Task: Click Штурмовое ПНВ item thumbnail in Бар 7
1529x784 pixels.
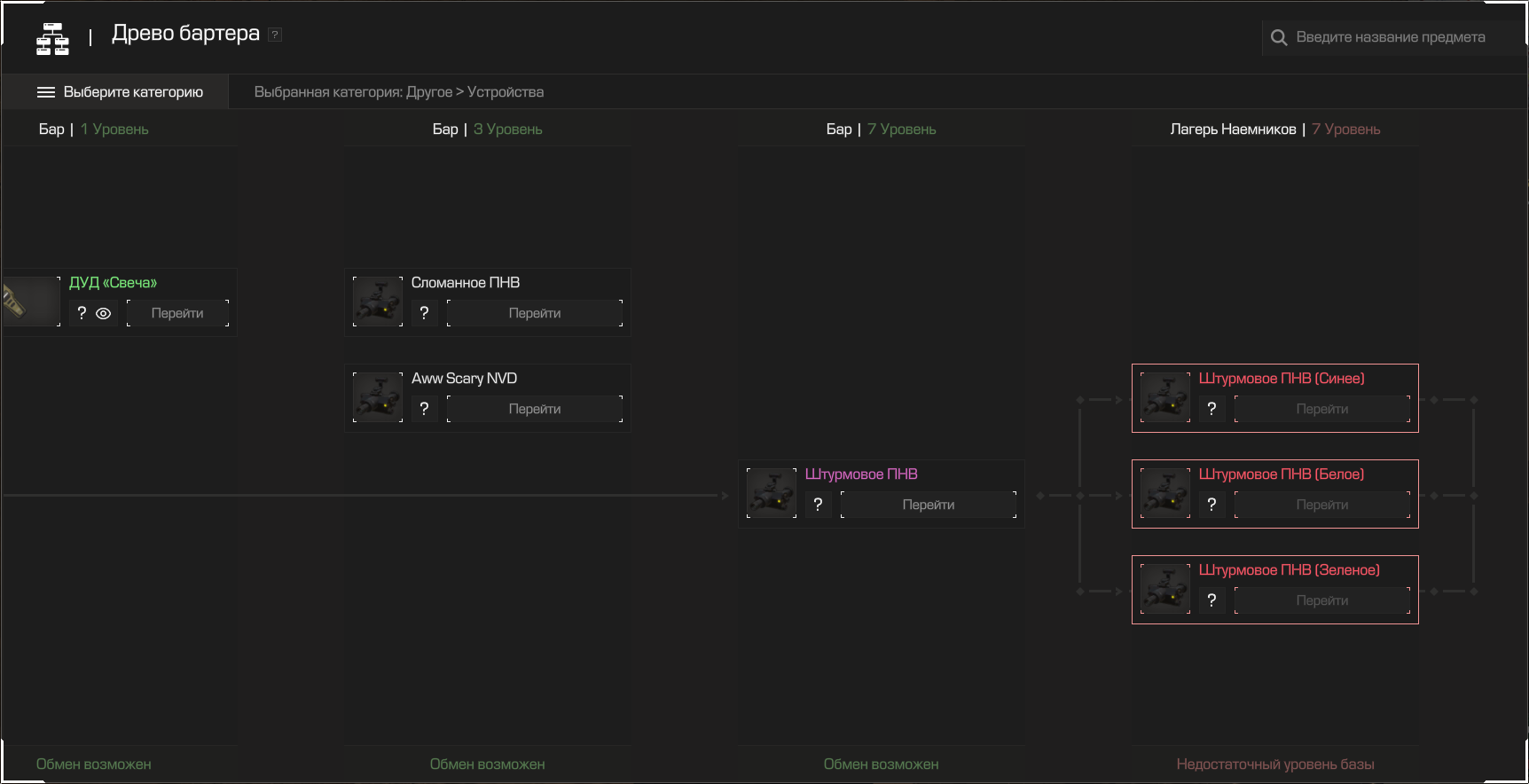Action: coord(772,493)
